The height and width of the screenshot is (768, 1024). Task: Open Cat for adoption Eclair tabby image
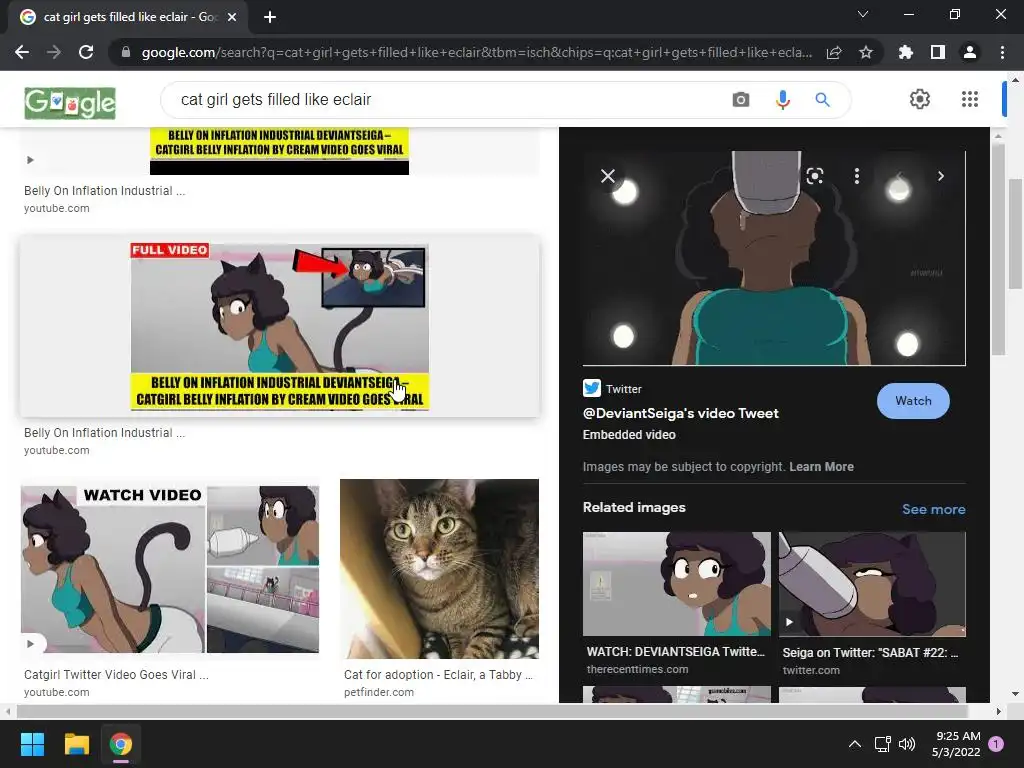coord(440,569)
